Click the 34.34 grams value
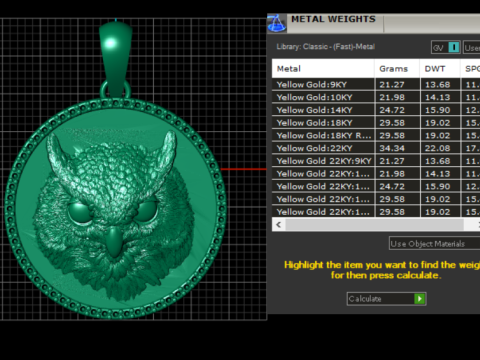 tap(392, 148)
